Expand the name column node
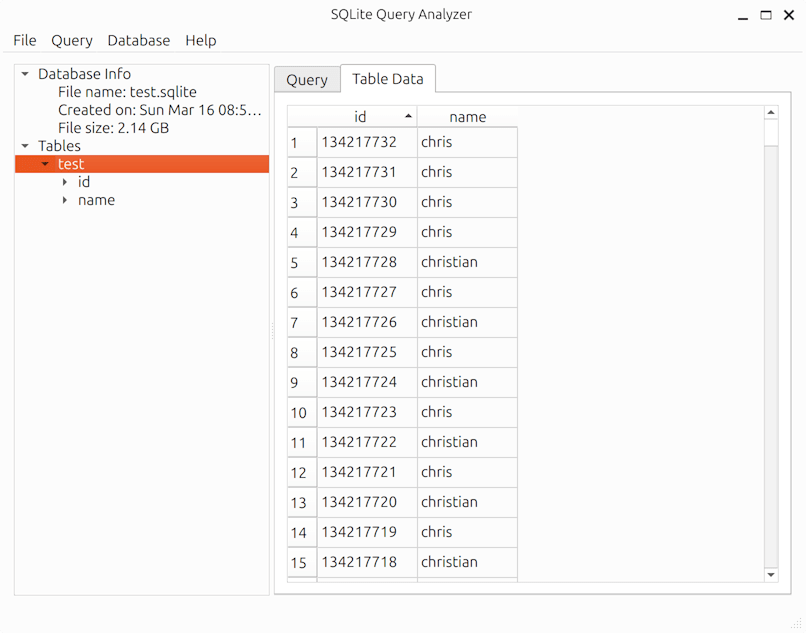The image size is (806, 633). (64, 200)
